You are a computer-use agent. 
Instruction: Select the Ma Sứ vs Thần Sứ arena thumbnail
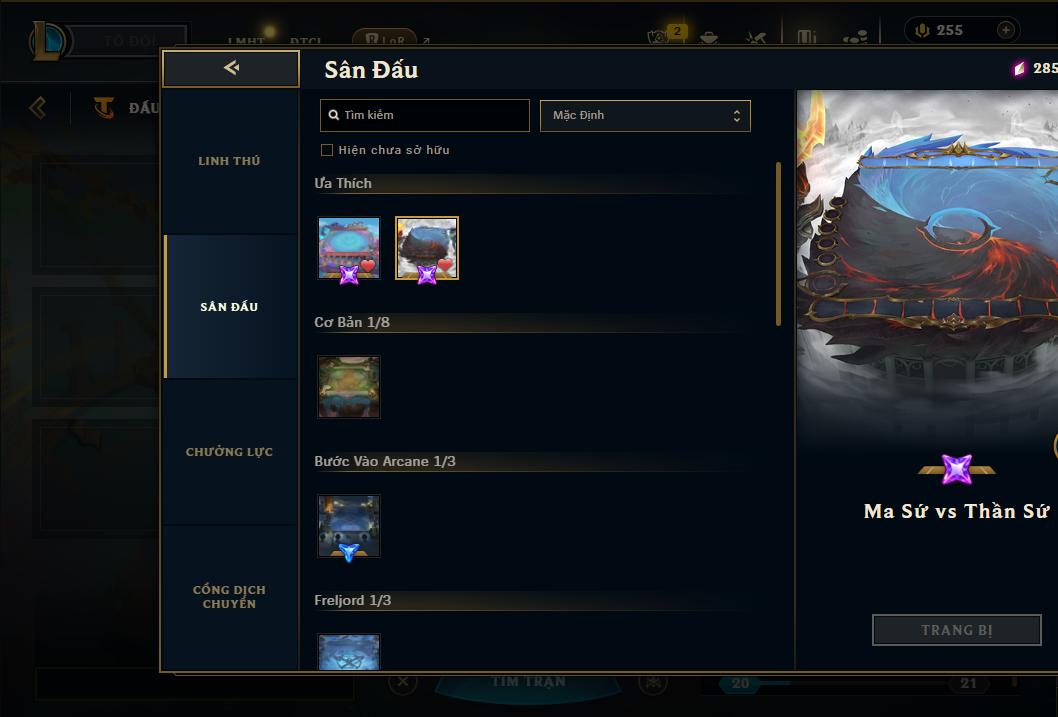coord(426,248)
